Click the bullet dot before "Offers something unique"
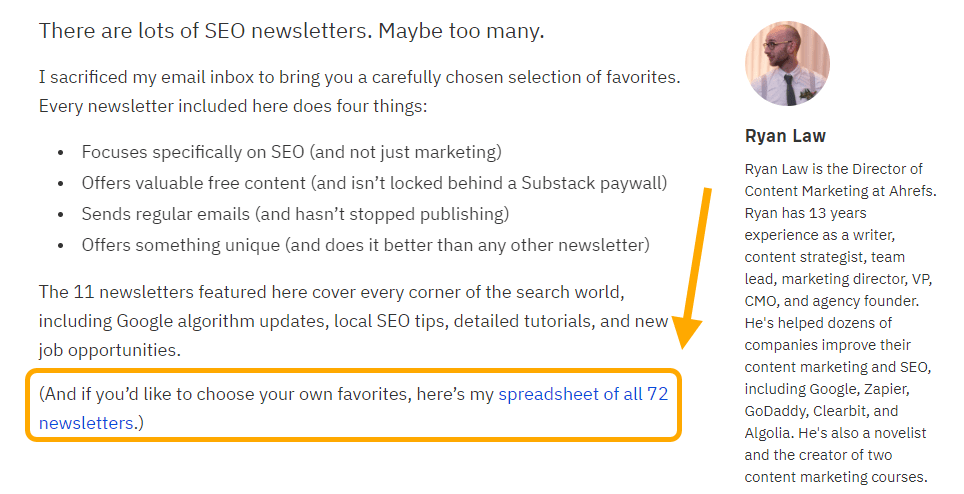 tap(60, 245)
